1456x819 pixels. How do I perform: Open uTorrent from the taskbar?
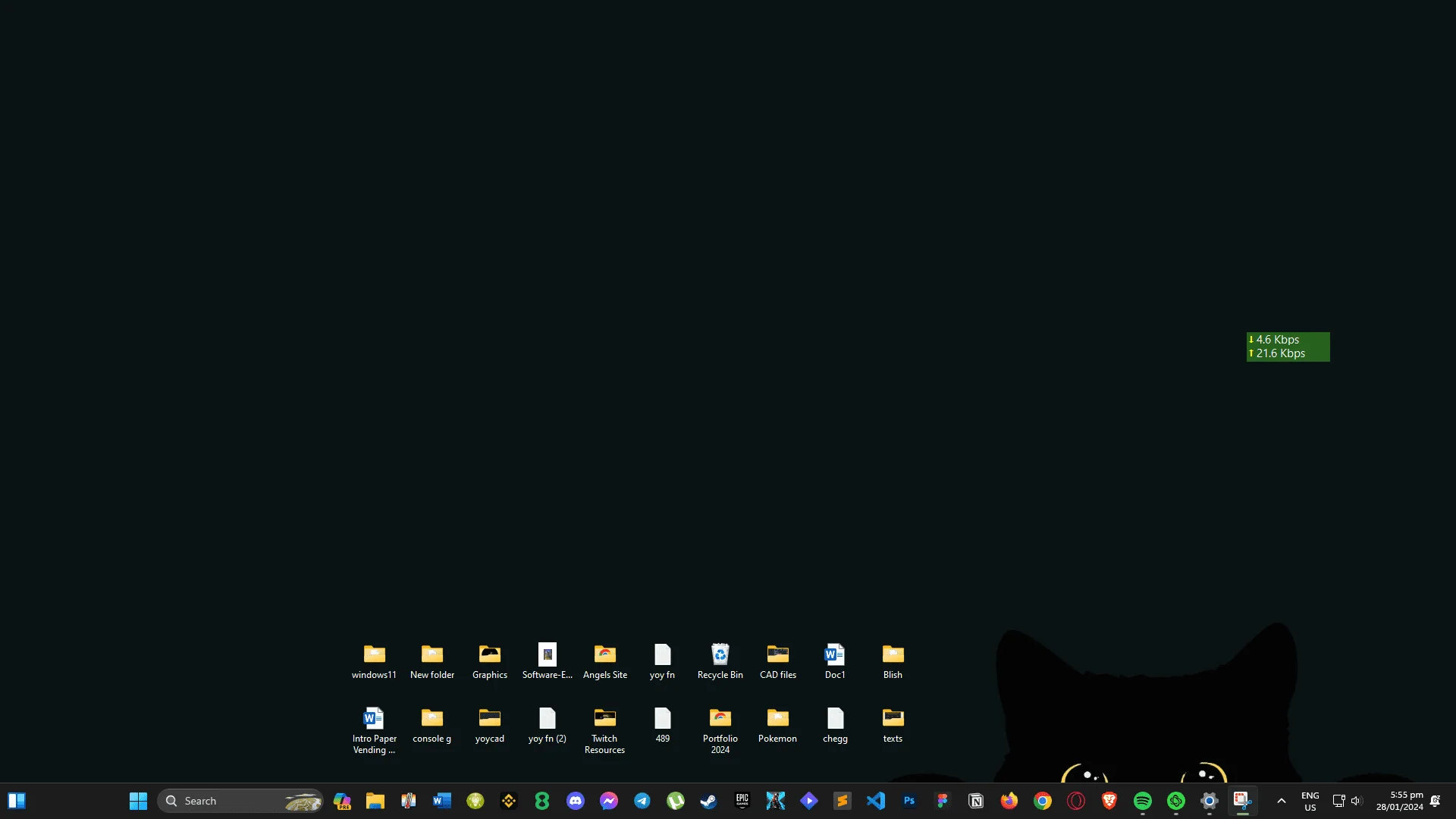[676, 801]
